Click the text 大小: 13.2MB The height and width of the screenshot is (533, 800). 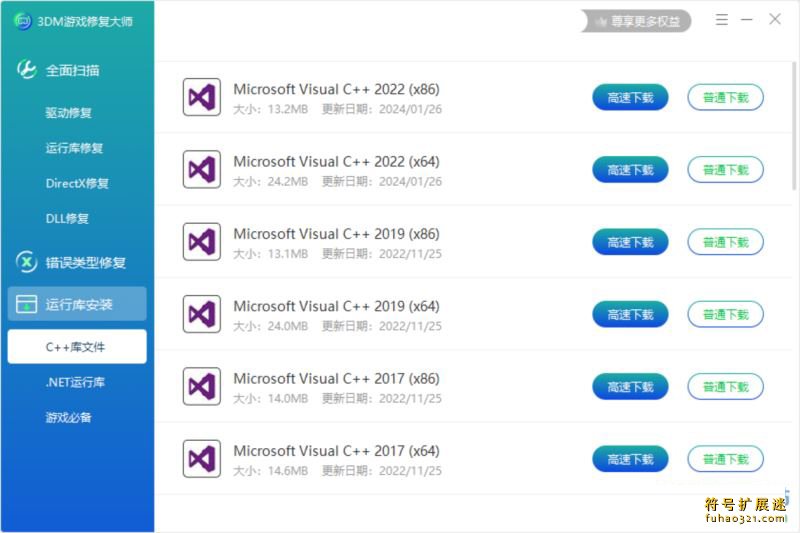coord(270,109)
